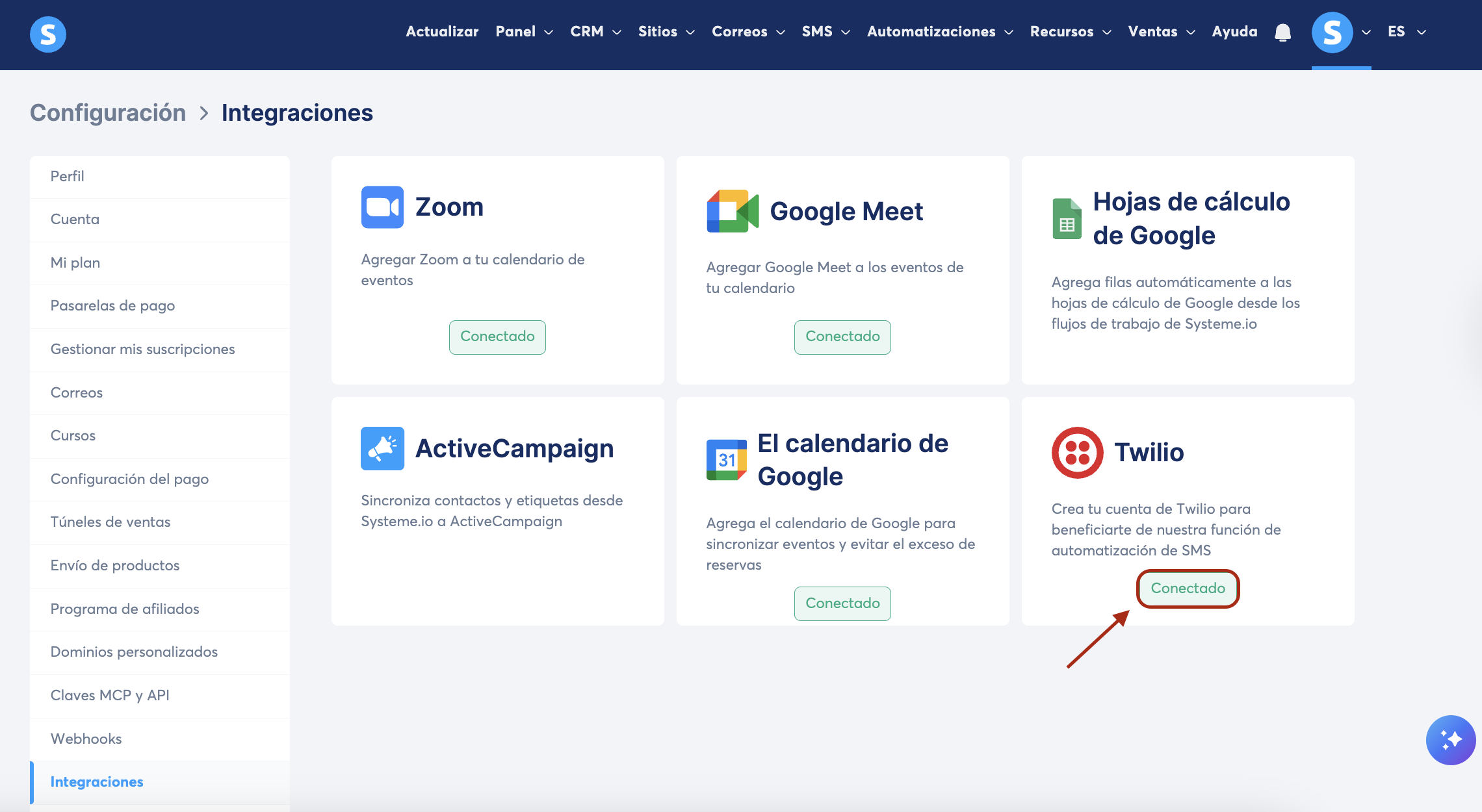Expand the CRM dropdown menu
The width and height of the screenshot is (1482, 812).
pos(595,32)
